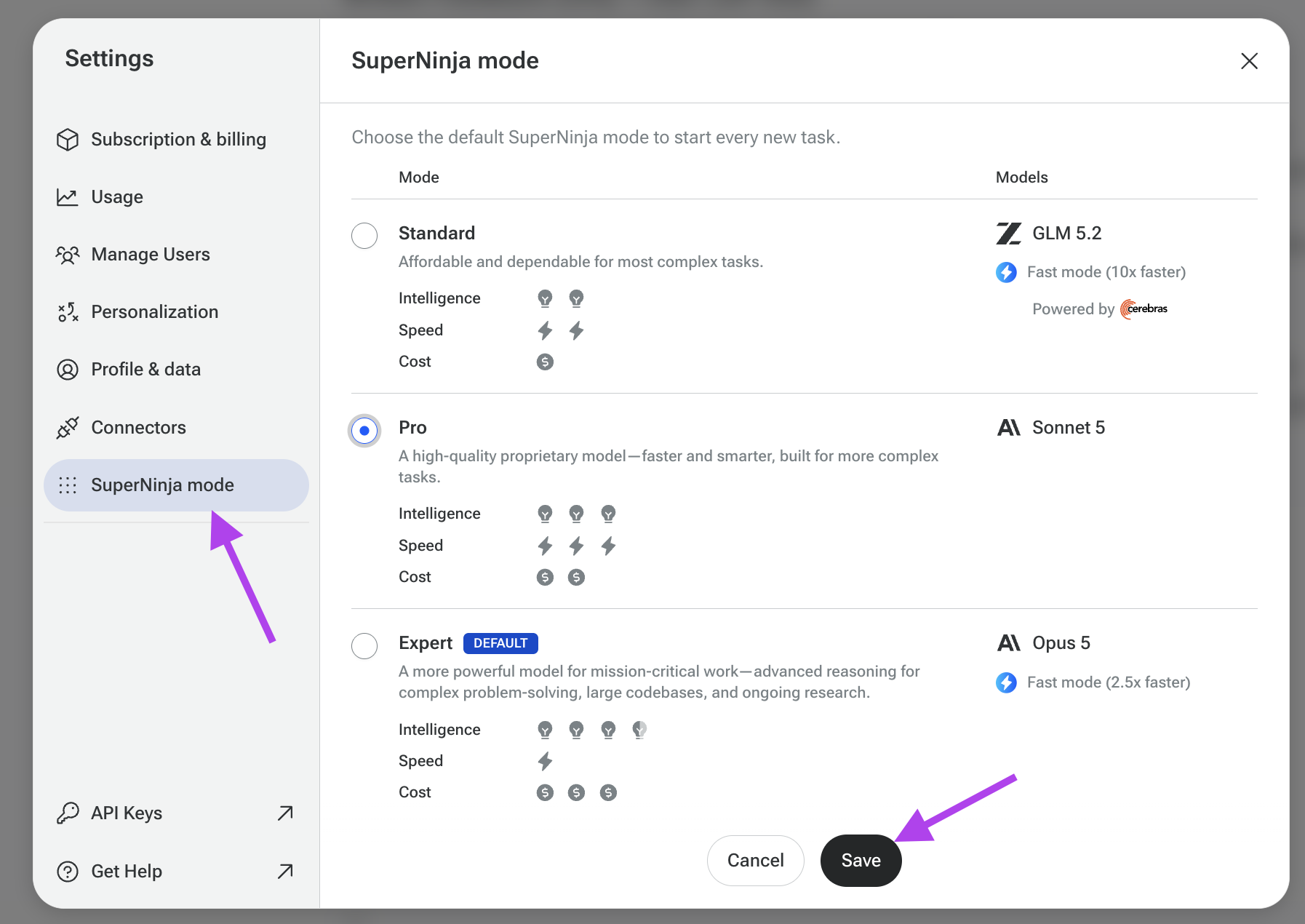Viewport: 1305px width, 924px height.
Task: Click the Manage Users people icon
Action: coord(68,255)
